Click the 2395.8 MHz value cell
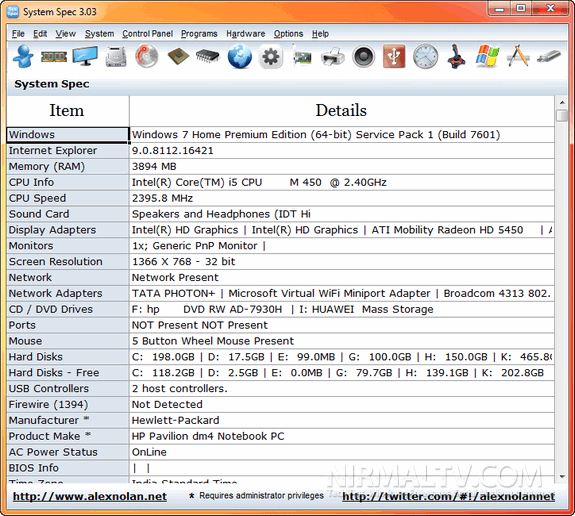 point(341,198)
